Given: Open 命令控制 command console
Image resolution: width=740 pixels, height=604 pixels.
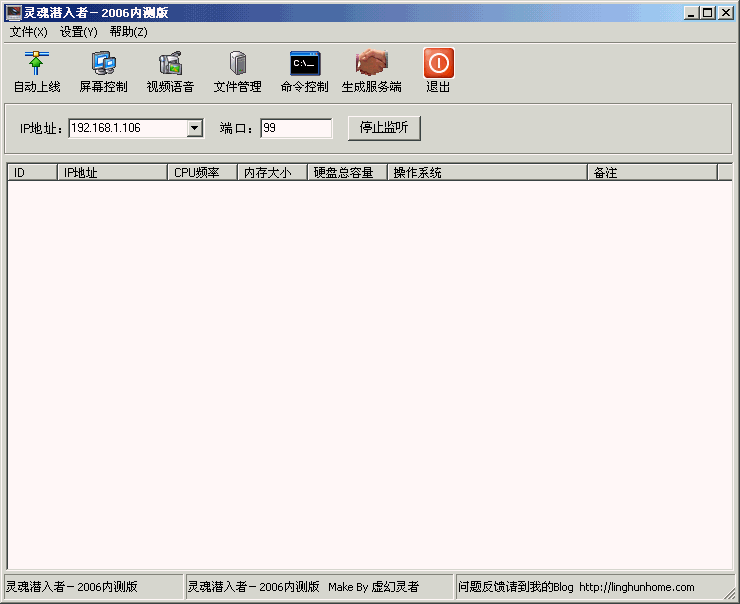Looking at the screenshot, I should [x=304, y=64].
